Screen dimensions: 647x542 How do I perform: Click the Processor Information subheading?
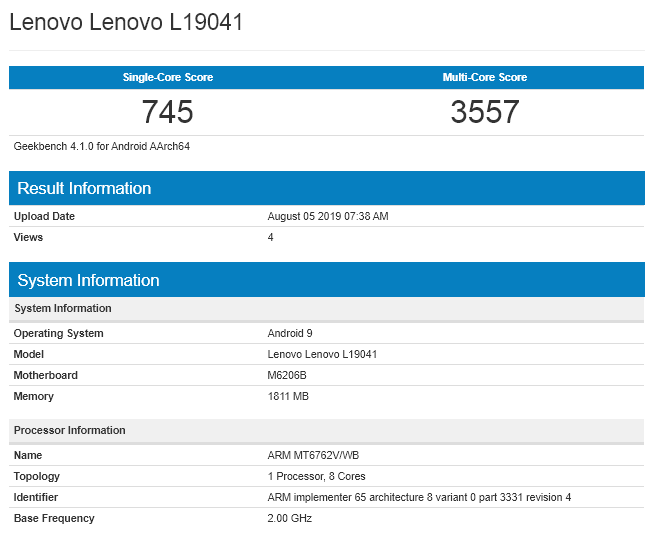click(69, 430)
